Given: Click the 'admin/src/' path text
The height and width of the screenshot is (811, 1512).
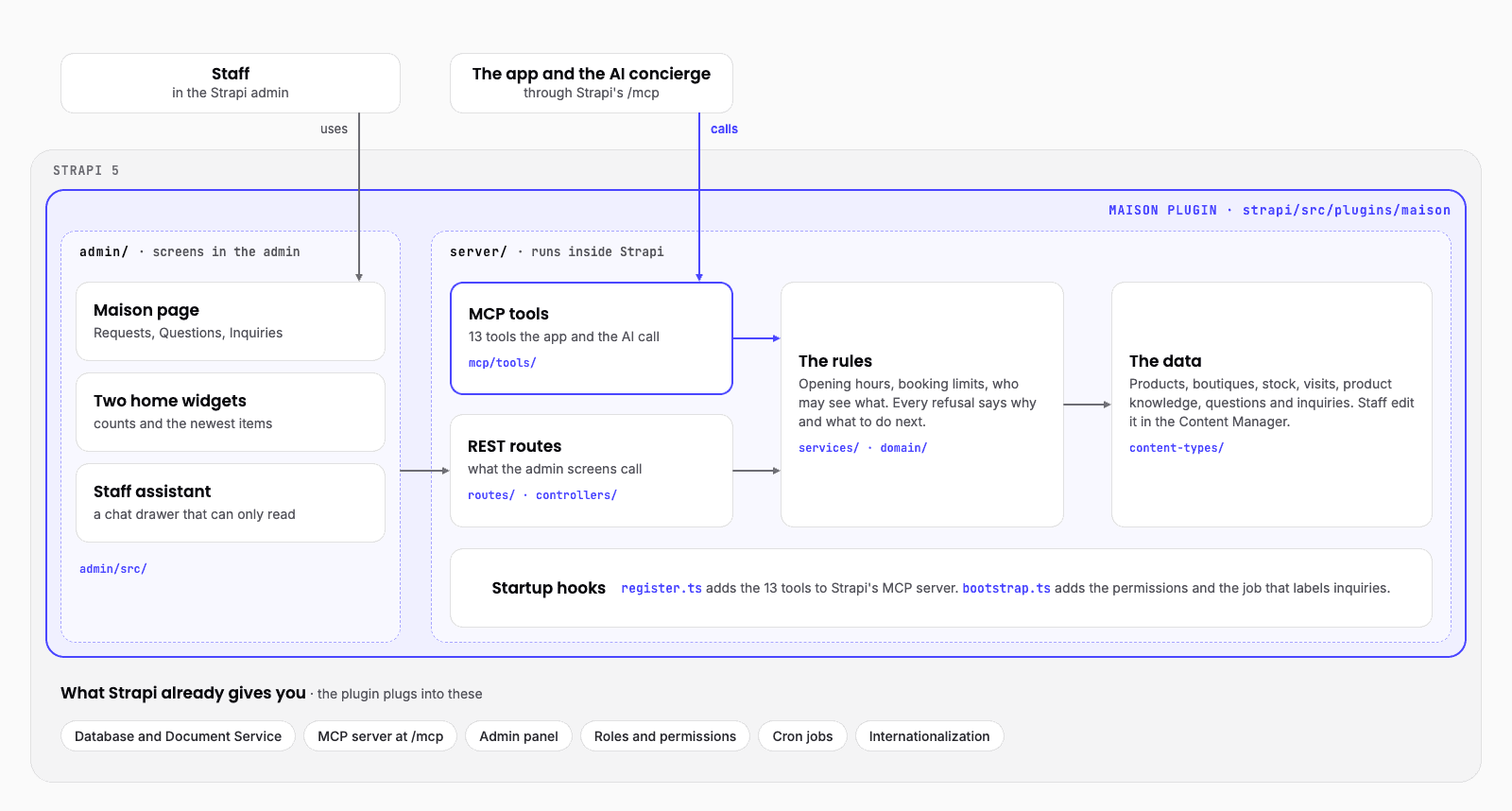Looking at the screenshot, I should 113,569.
